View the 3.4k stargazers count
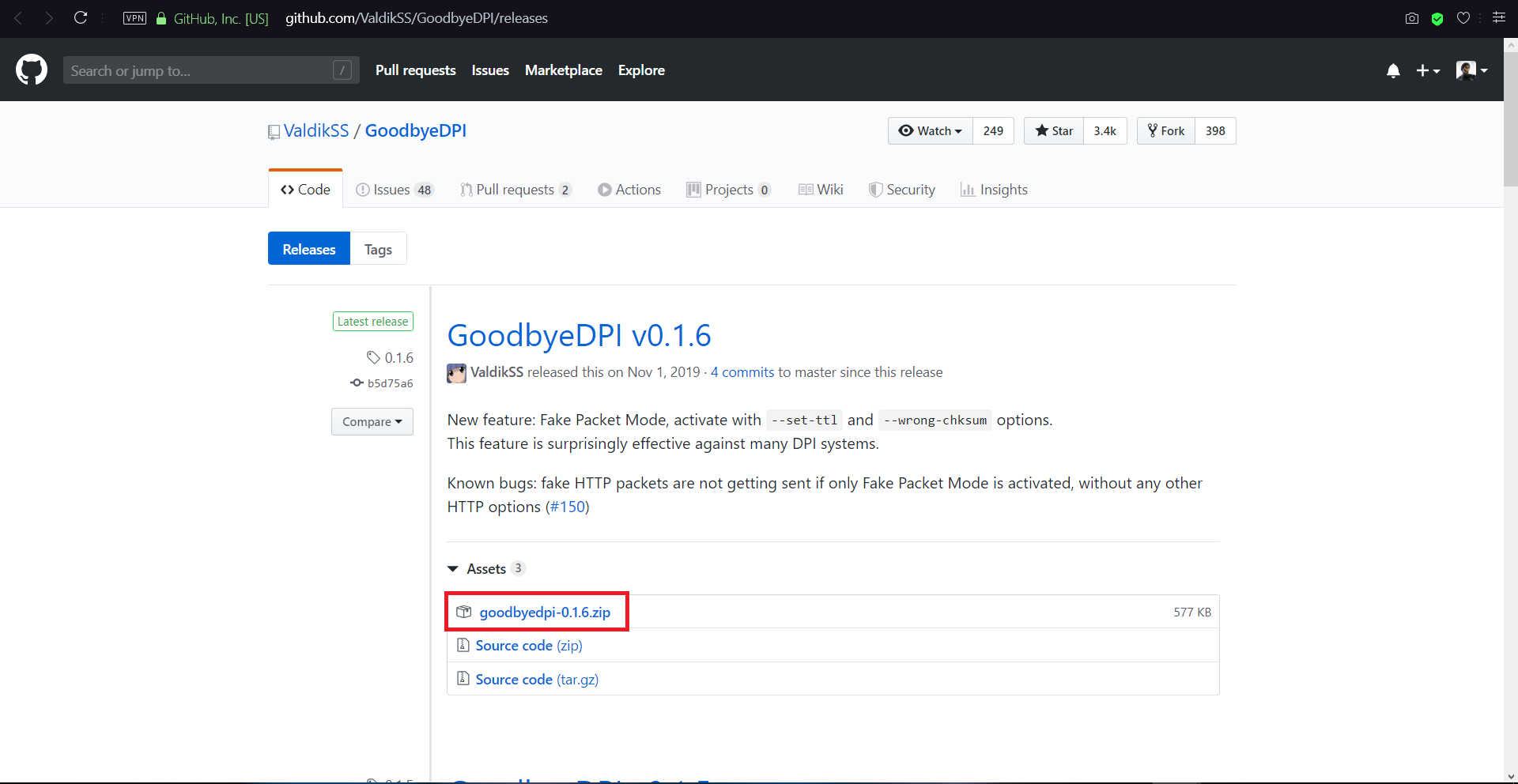The width and height of the screenshot is (1518, 784). (x=1105, y=131)
